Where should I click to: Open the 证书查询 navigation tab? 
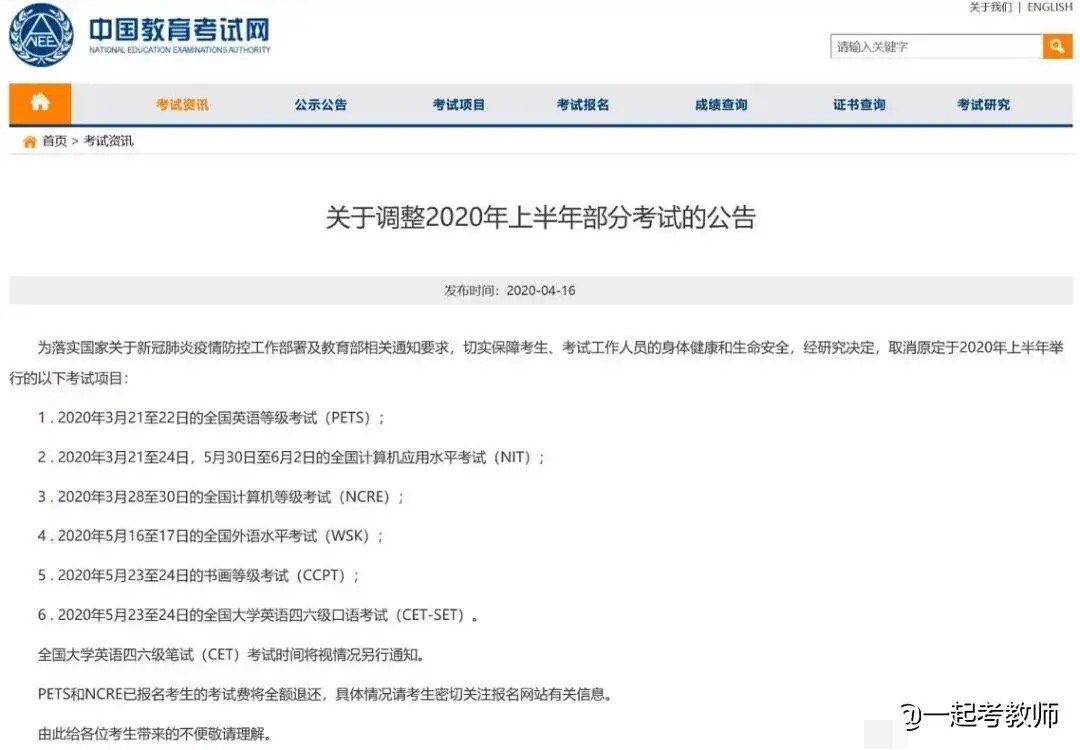(x=859, y=105)
